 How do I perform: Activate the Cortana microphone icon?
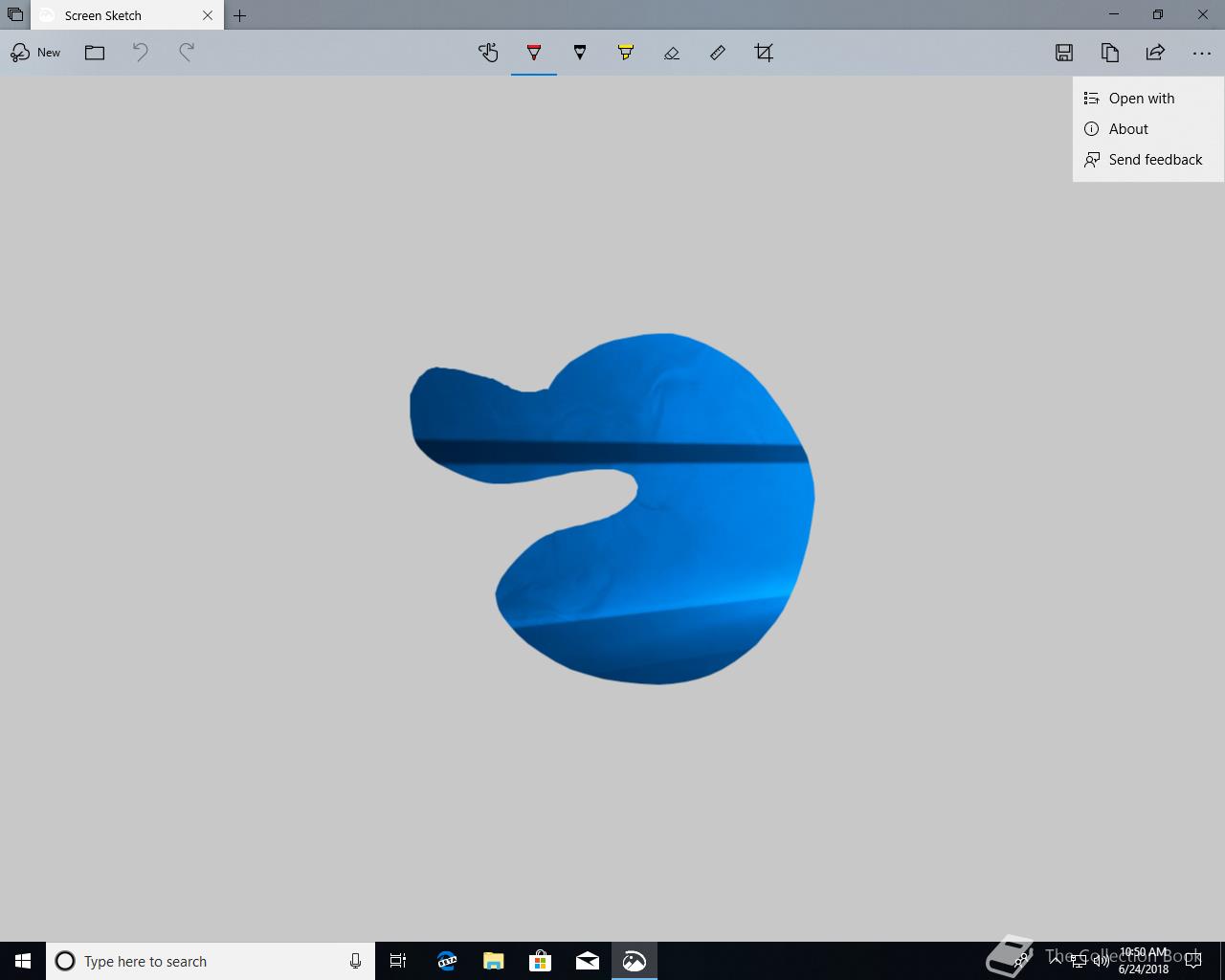click(355, 961)
